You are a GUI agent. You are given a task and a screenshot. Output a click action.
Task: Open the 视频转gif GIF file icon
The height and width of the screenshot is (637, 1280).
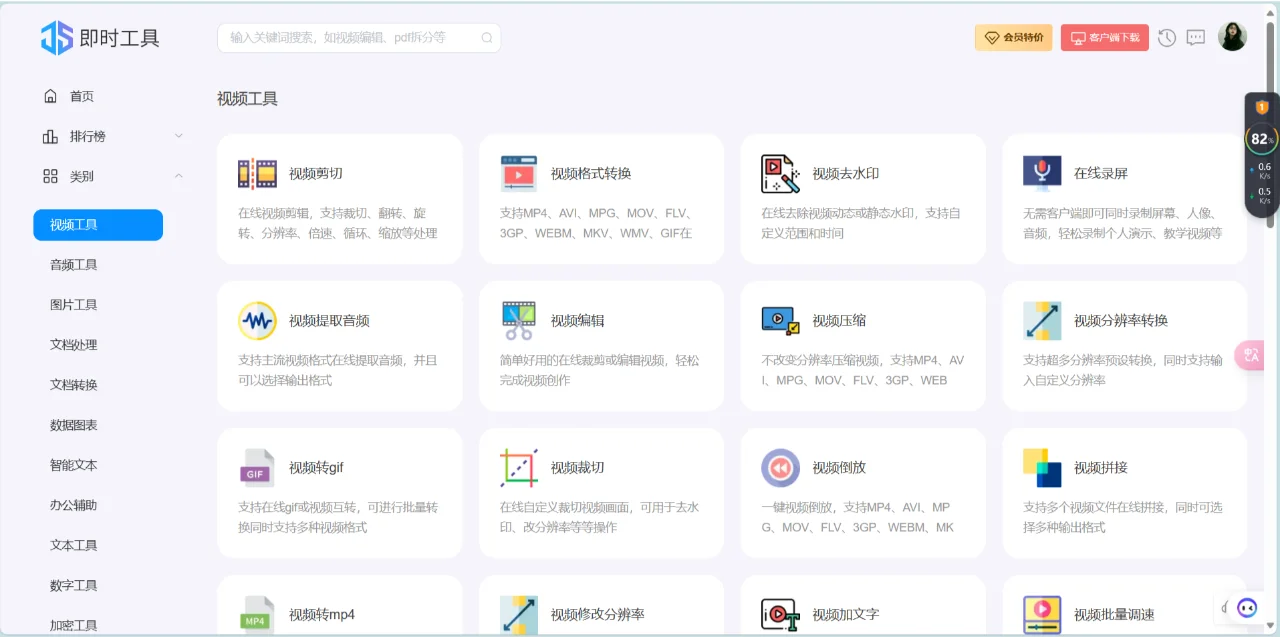point(257,467)
